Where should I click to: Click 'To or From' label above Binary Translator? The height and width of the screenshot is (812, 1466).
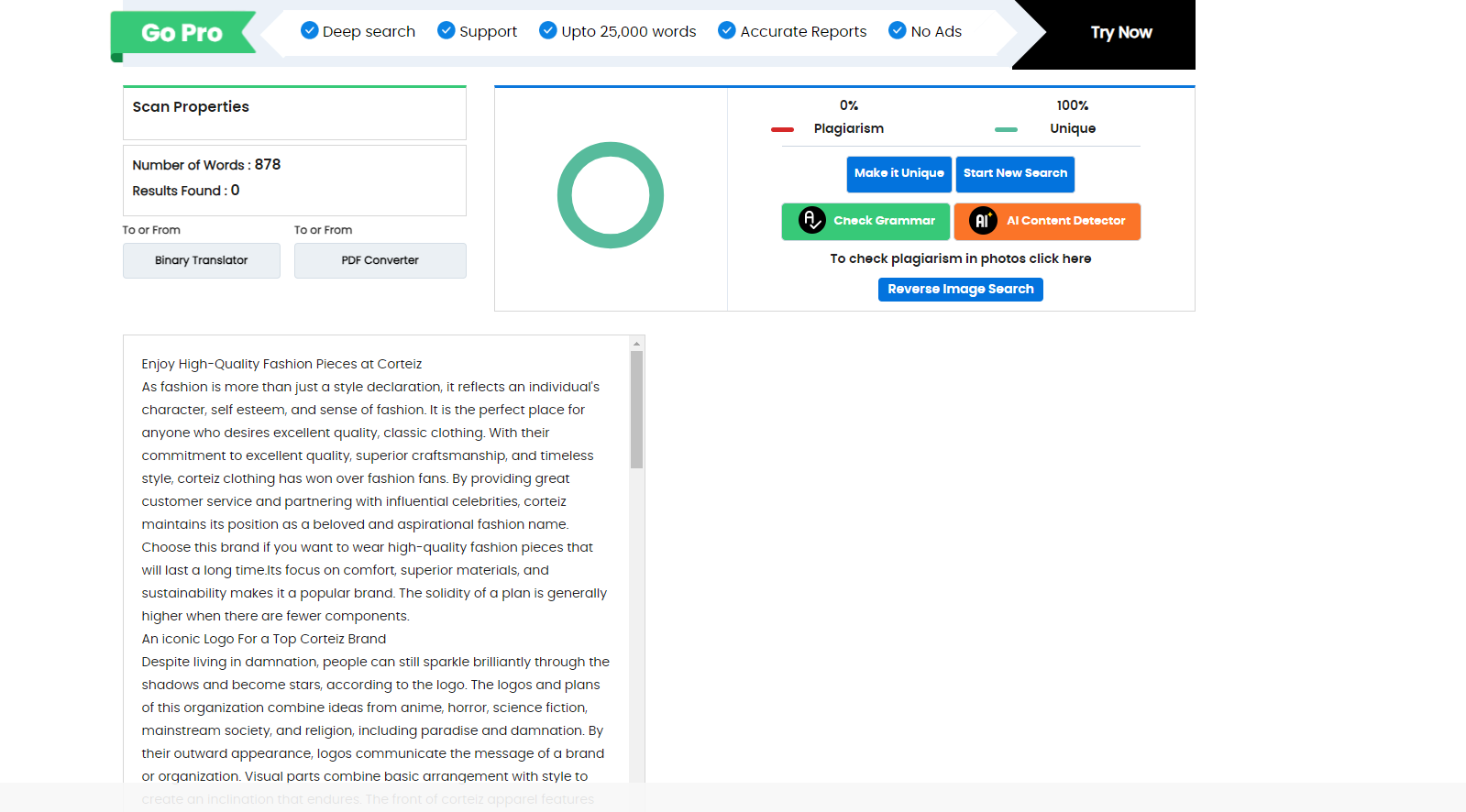[x=151, y=230]
